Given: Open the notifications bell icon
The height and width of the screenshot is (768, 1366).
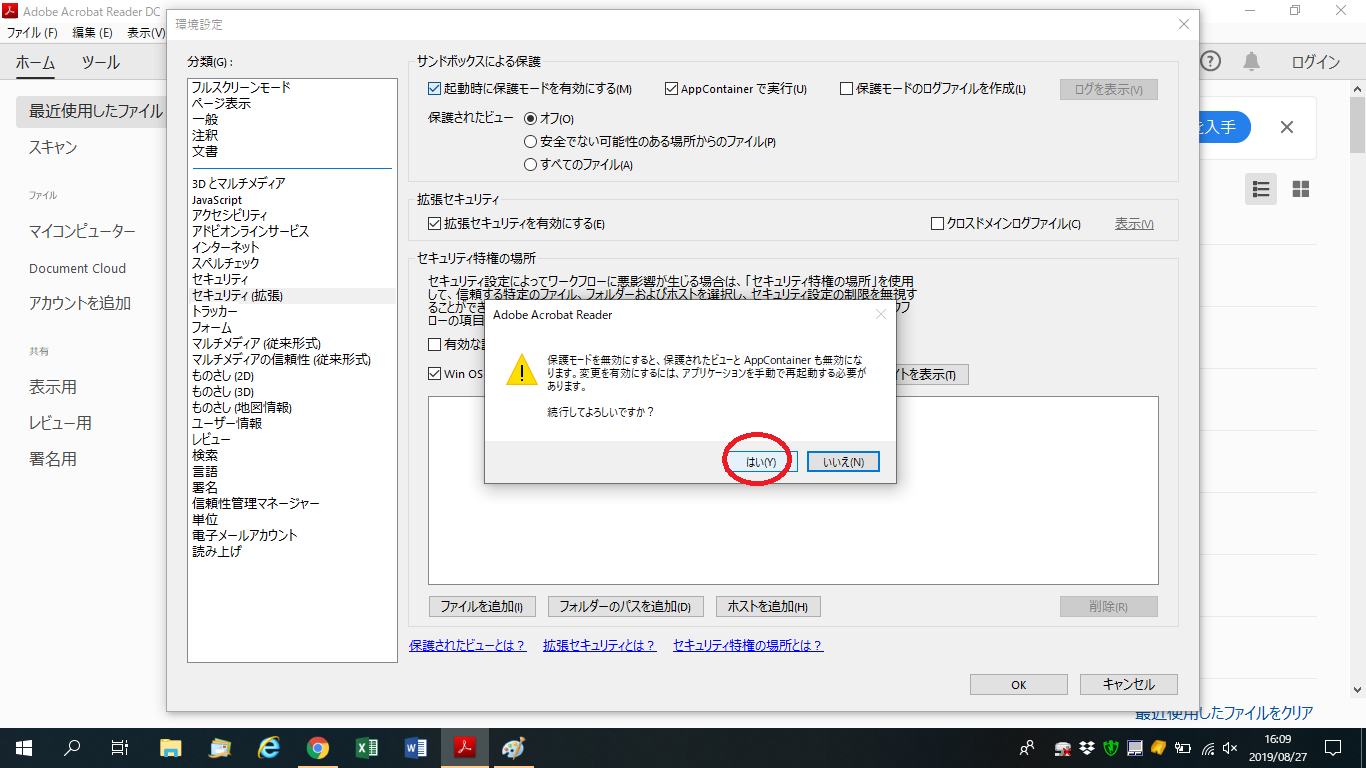Looking at the screenshot, I should pos(1251,62).
